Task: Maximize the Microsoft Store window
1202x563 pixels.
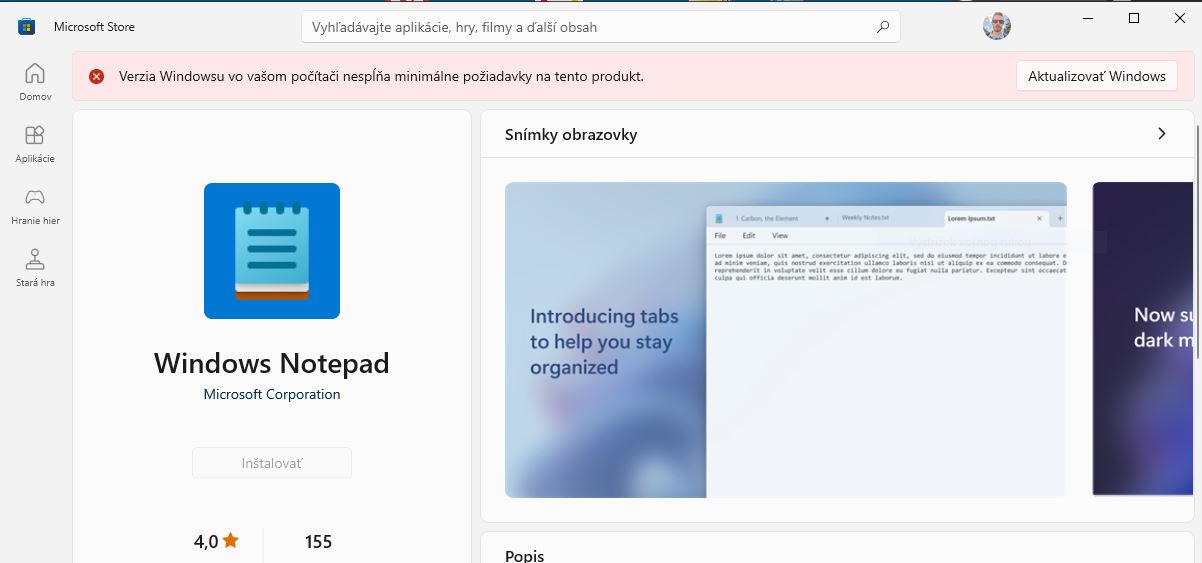Action: tap(1134, 18)
